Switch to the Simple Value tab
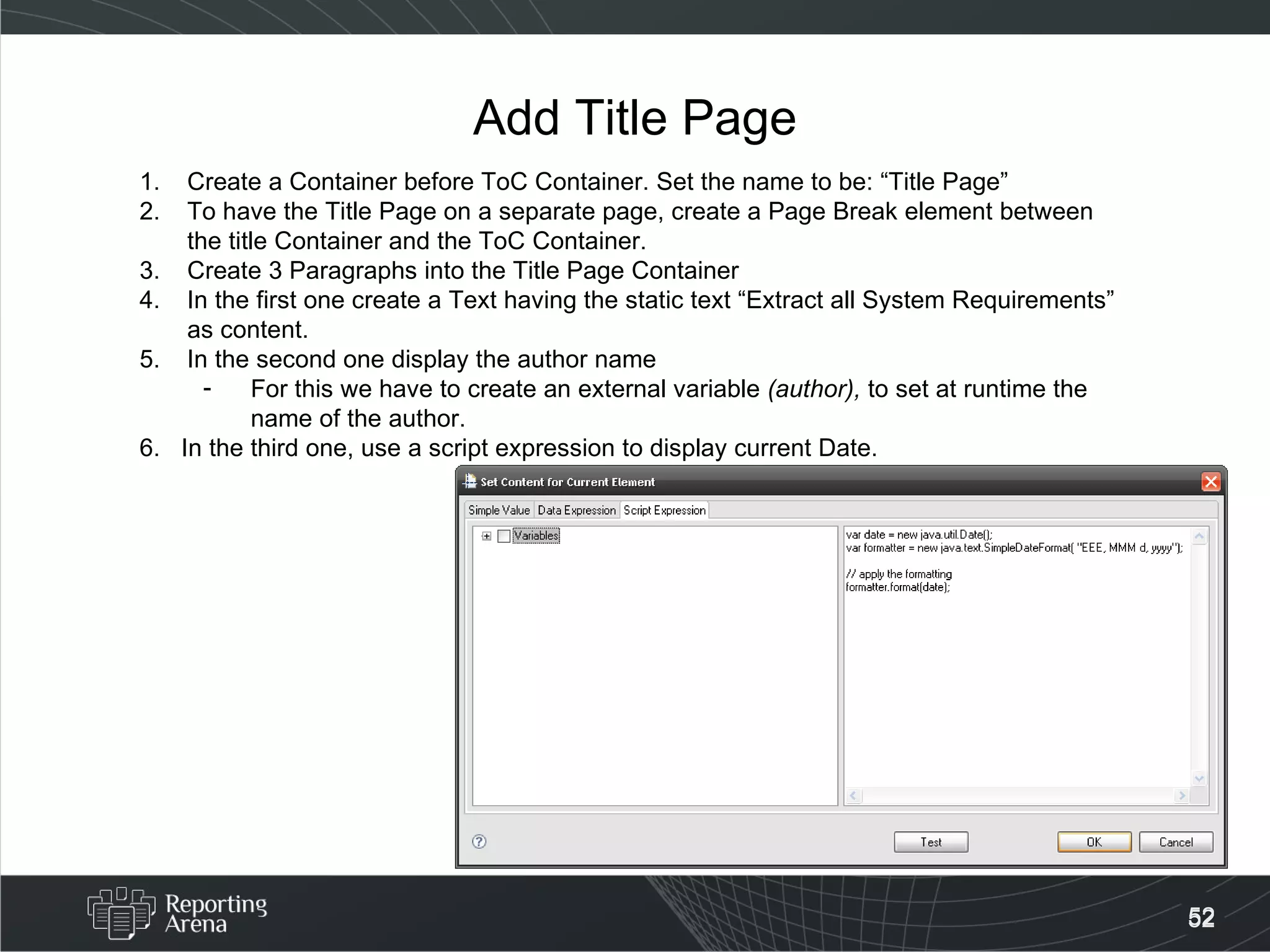The width and height of the screenshot is (1270, 952). [x=499, y=510]
